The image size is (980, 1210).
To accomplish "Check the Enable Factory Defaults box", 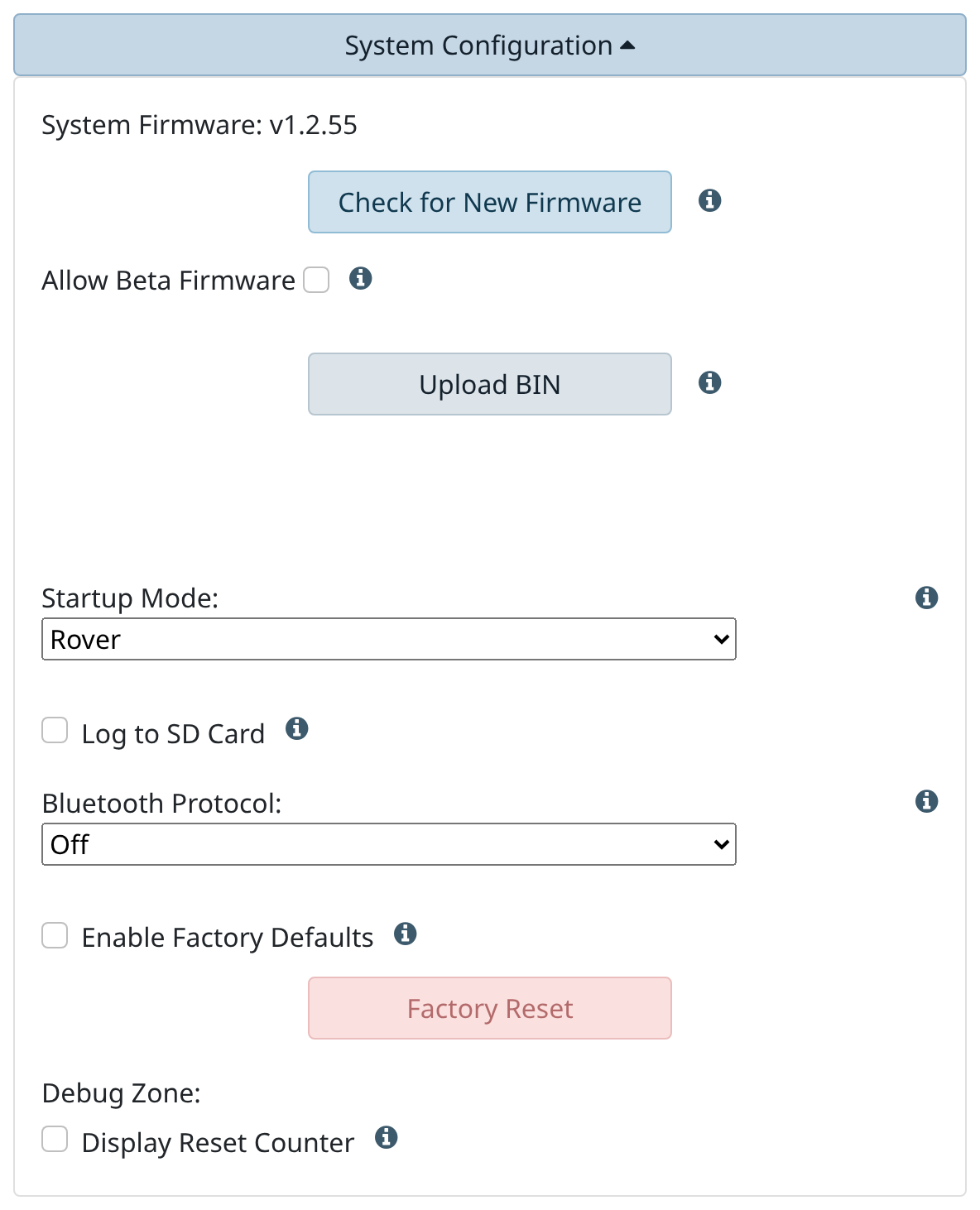I will click(x=55, y=935).
